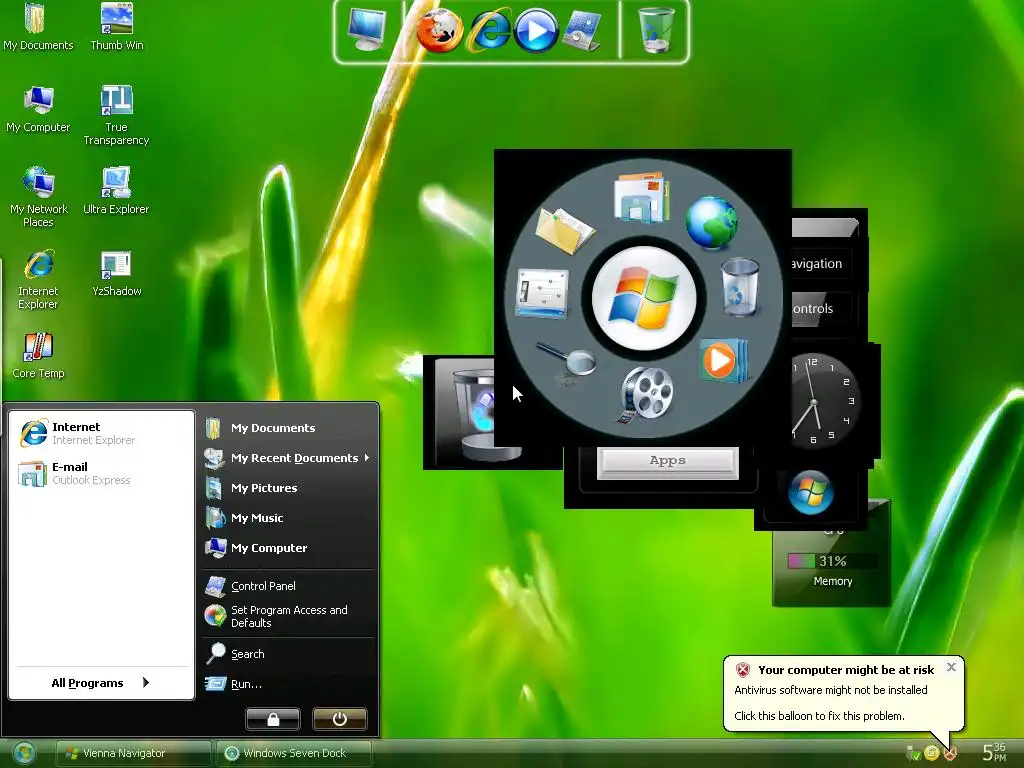Viewport: 1024px width, 768px height.
Task: Open Control Panel from the Start menu
Action: pos(288,586)
